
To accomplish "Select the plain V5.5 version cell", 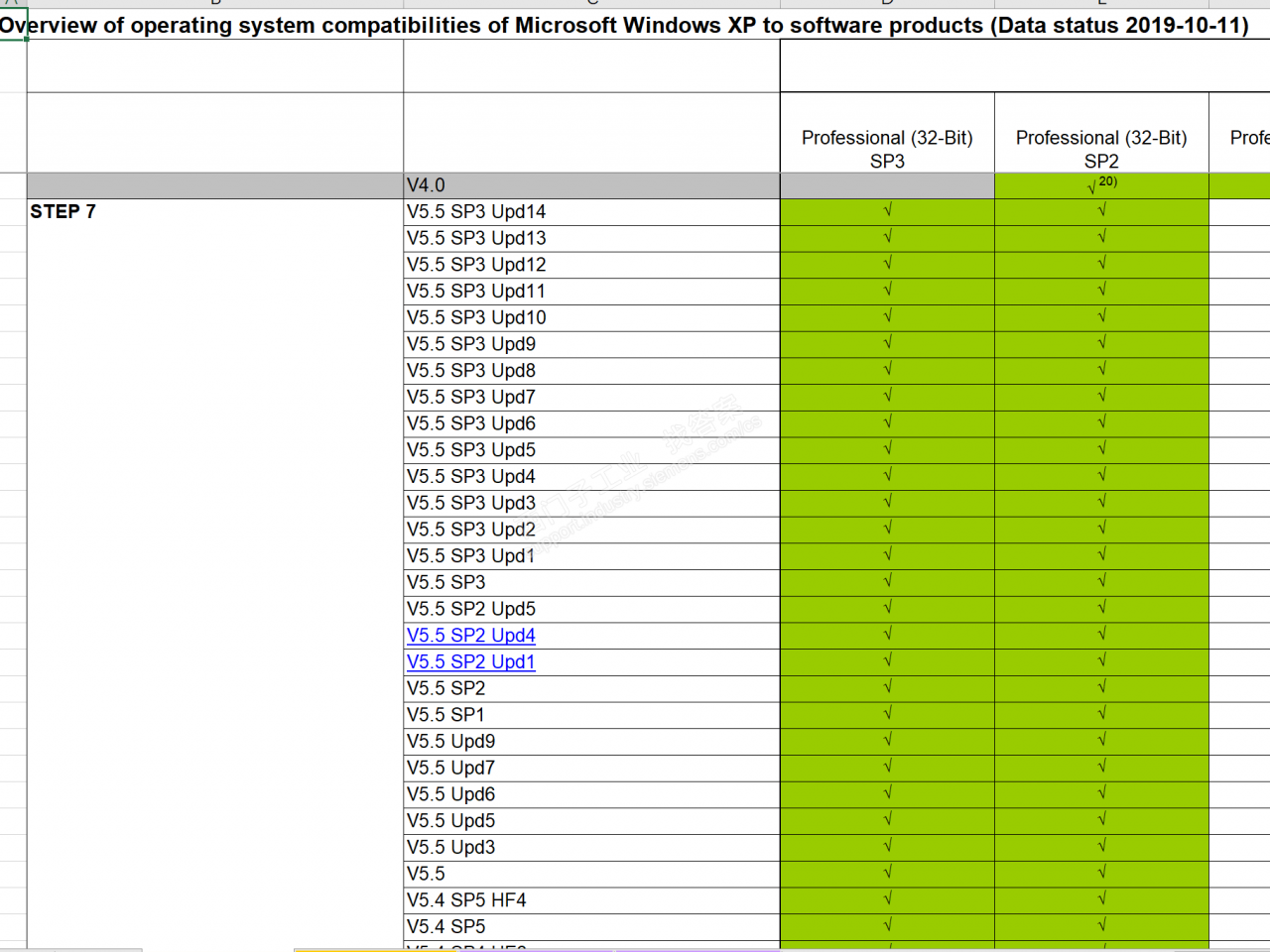I will 591,874.
